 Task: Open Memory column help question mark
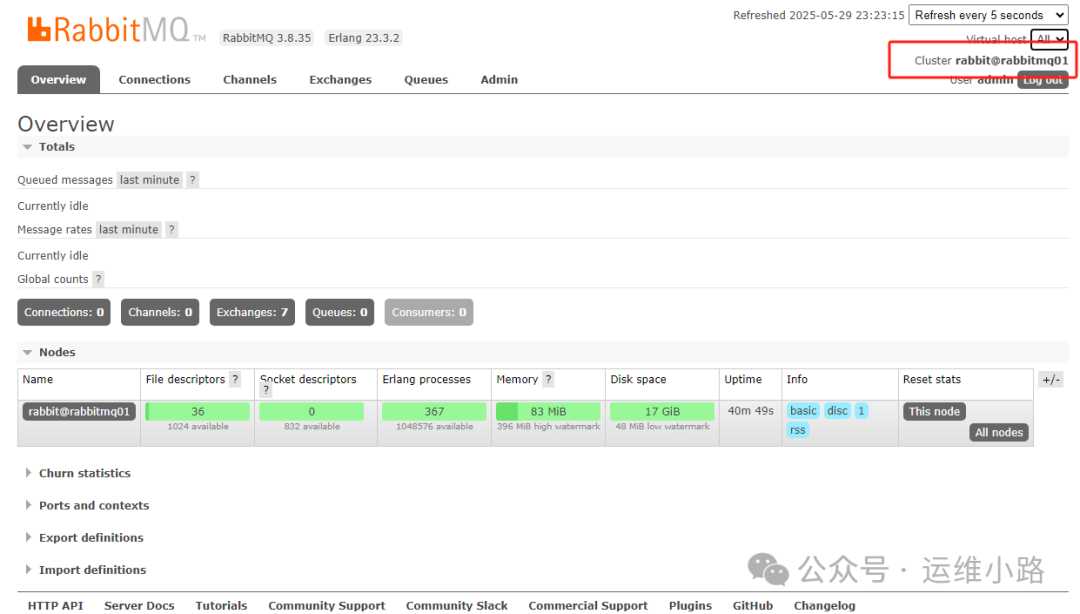(x=548, y=379)
